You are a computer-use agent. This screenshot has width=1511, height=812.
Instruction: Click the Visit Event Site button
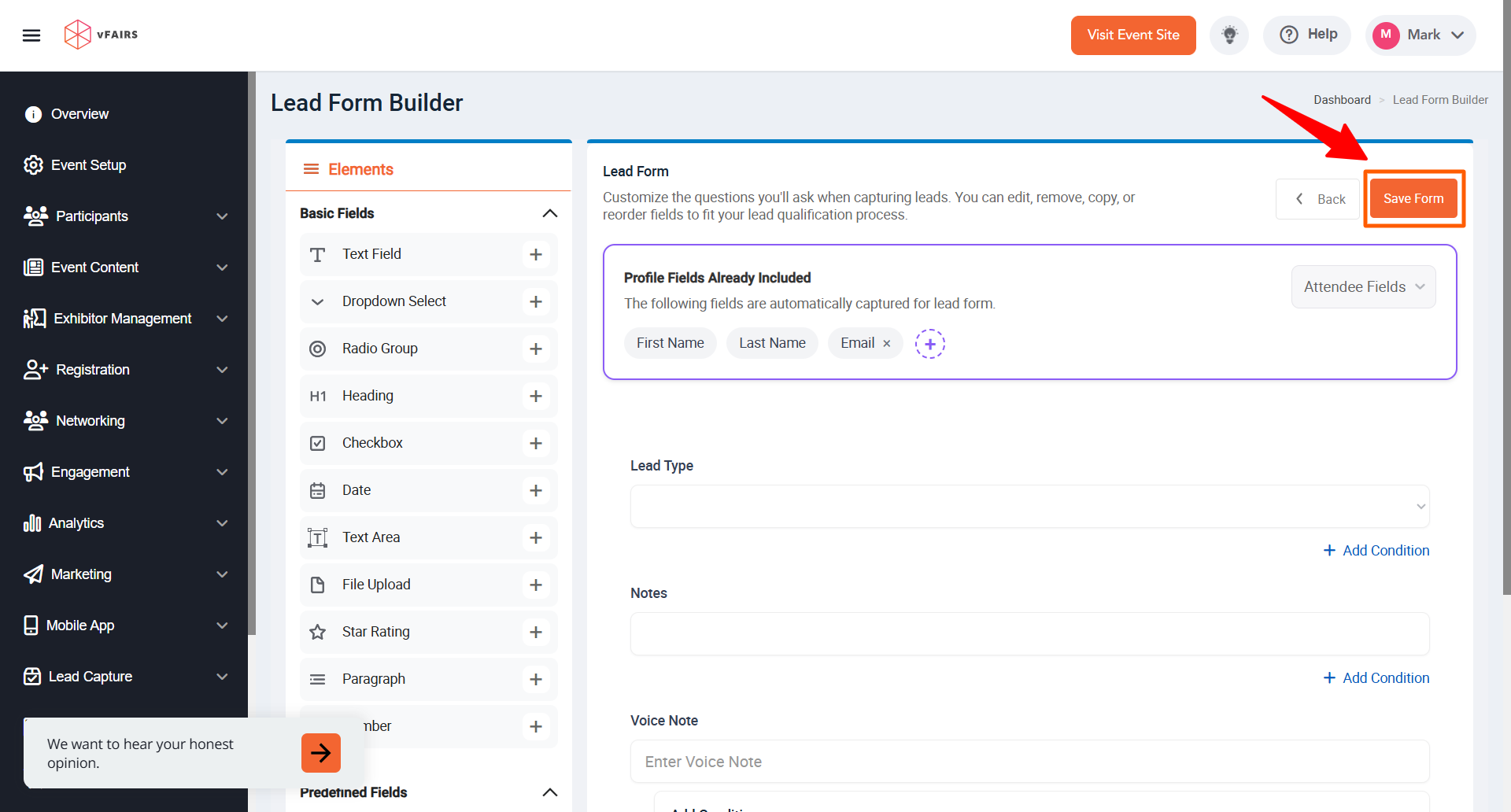pyautogui.click(x=1132, y=35)
